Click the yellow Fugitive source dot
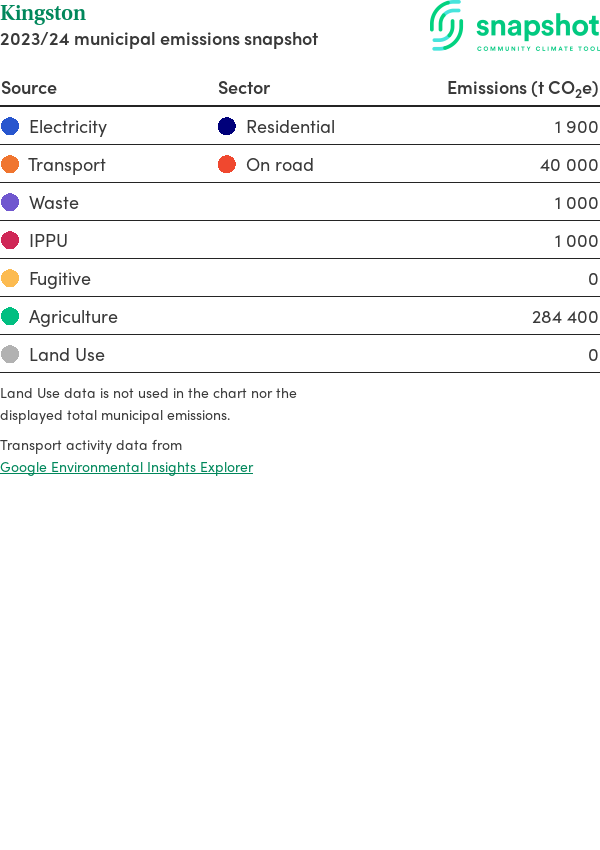 pyautogui.click(x=10, y=278)
